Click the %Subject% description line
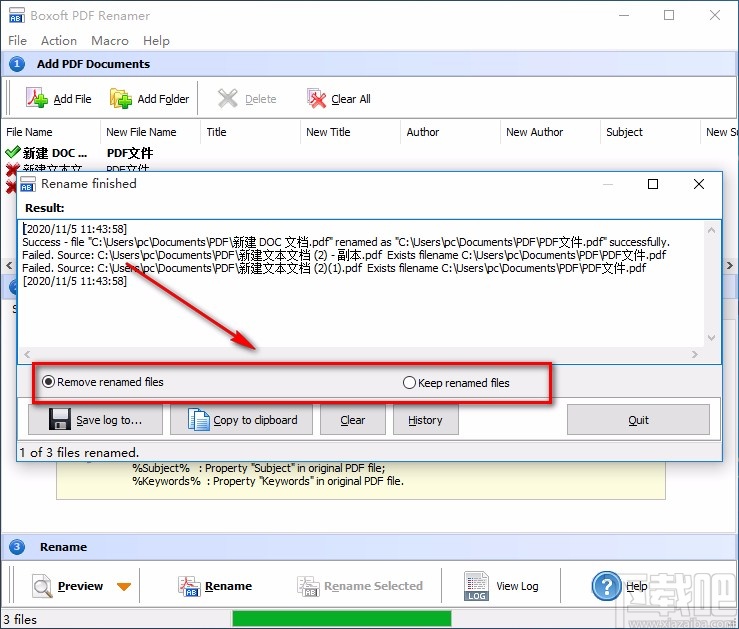 pos(258,468)
